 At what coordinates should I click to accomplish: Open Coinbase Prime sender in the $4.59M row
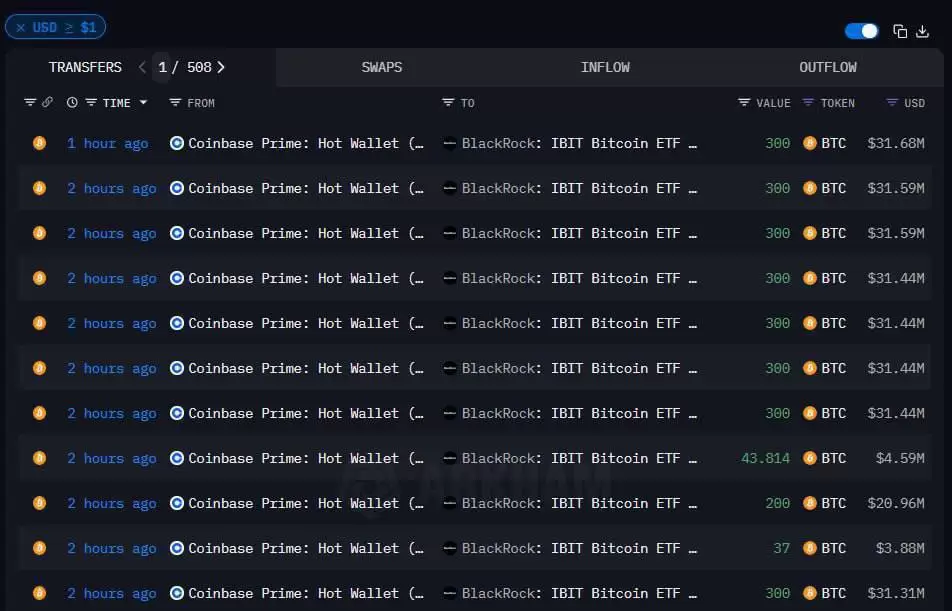click(x=306, y=458)
